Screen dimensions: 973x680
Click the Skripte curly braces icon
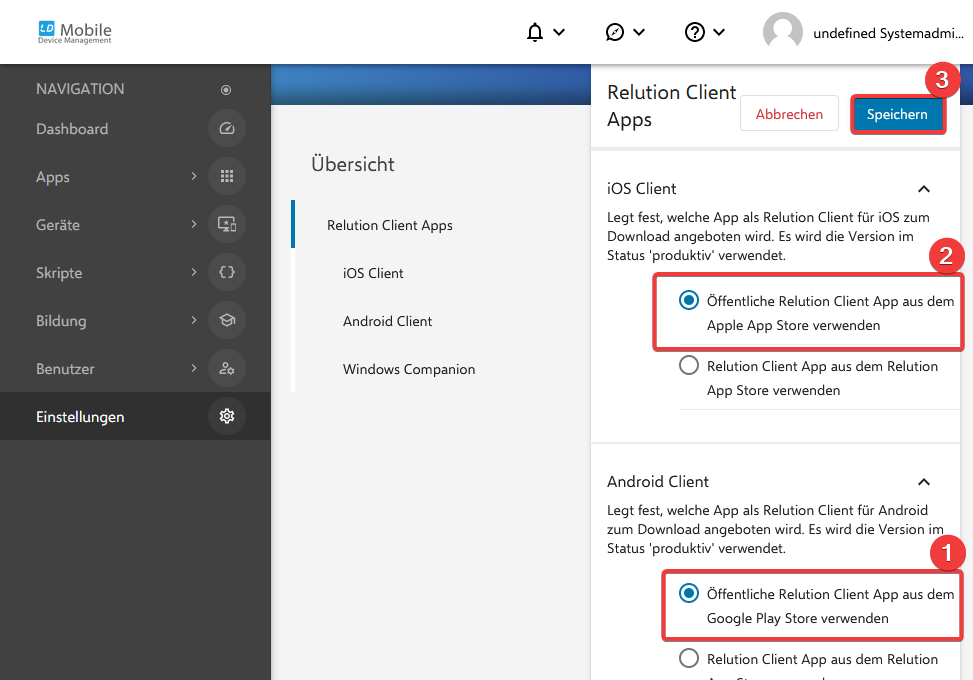pyautogui.click(x=227, y=272)
